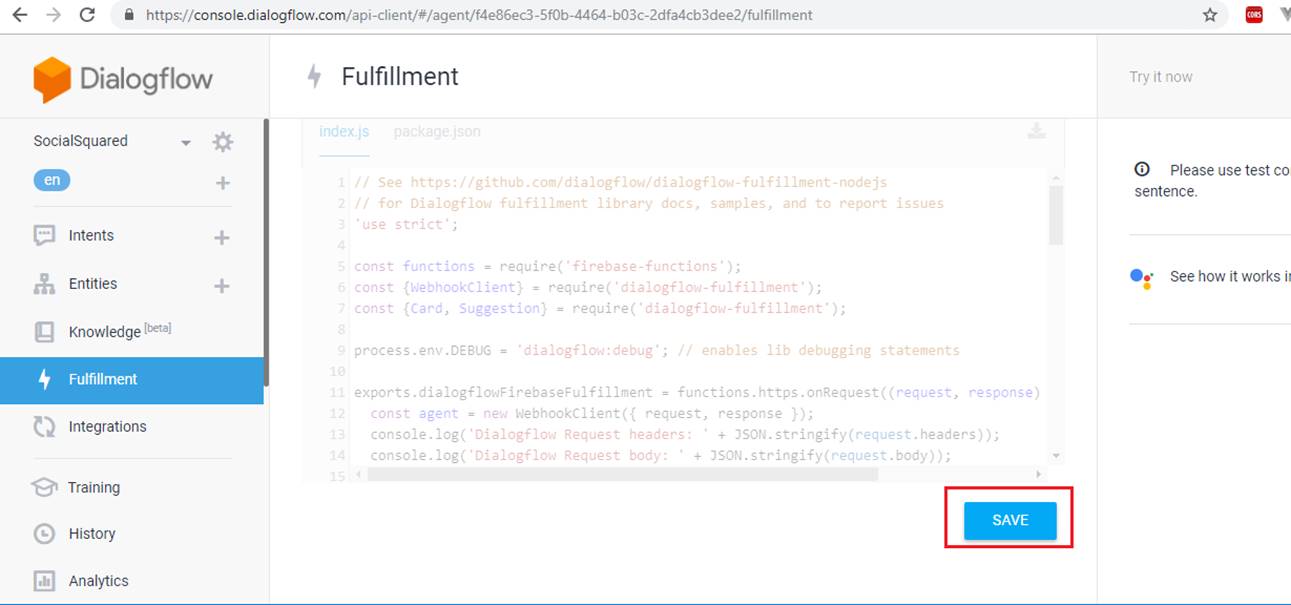
Task: Switch to the package.json tab
Action: click(436, 132)
